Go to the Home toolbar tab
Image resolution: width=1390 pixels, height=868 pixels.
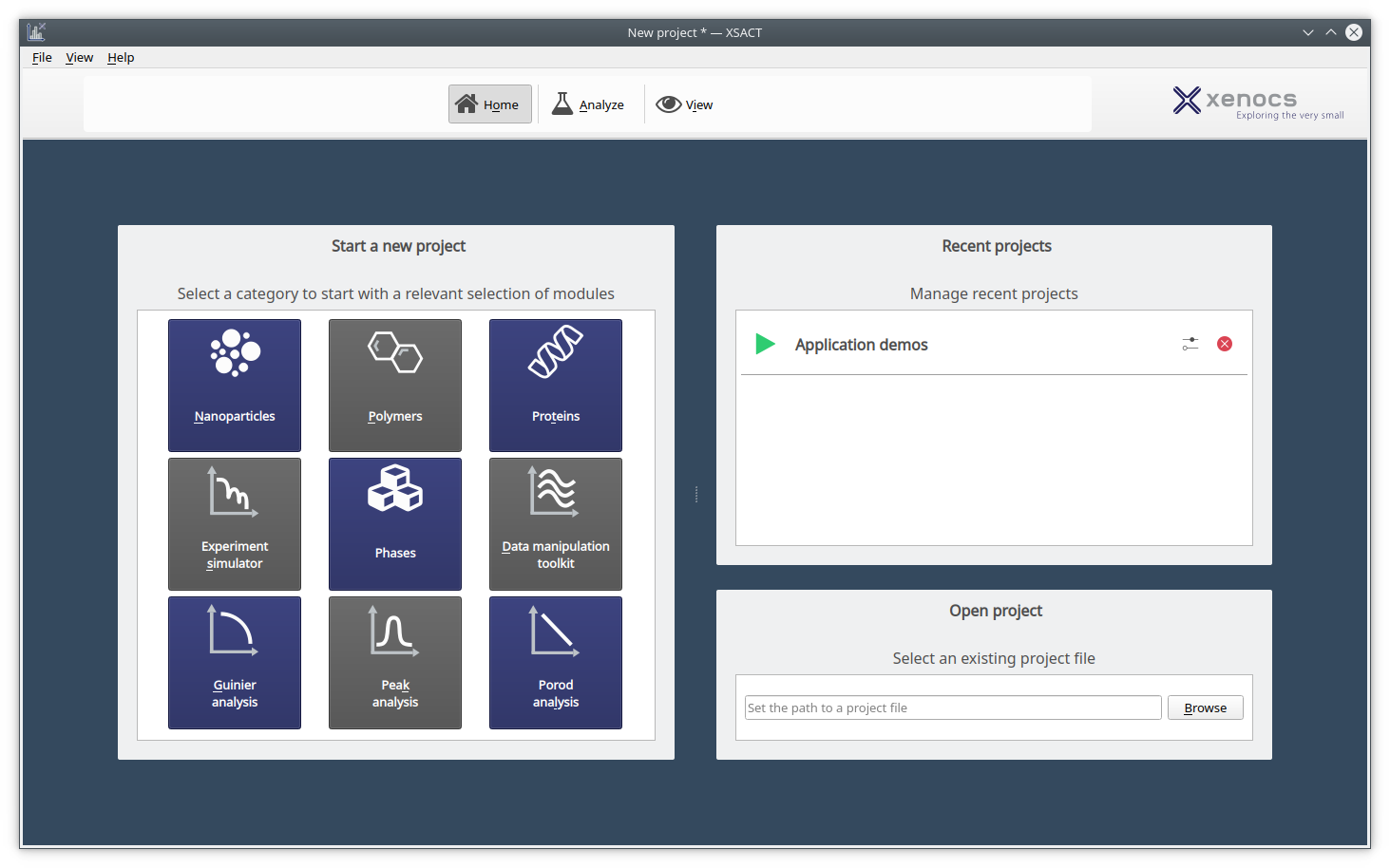coord(489,104)
